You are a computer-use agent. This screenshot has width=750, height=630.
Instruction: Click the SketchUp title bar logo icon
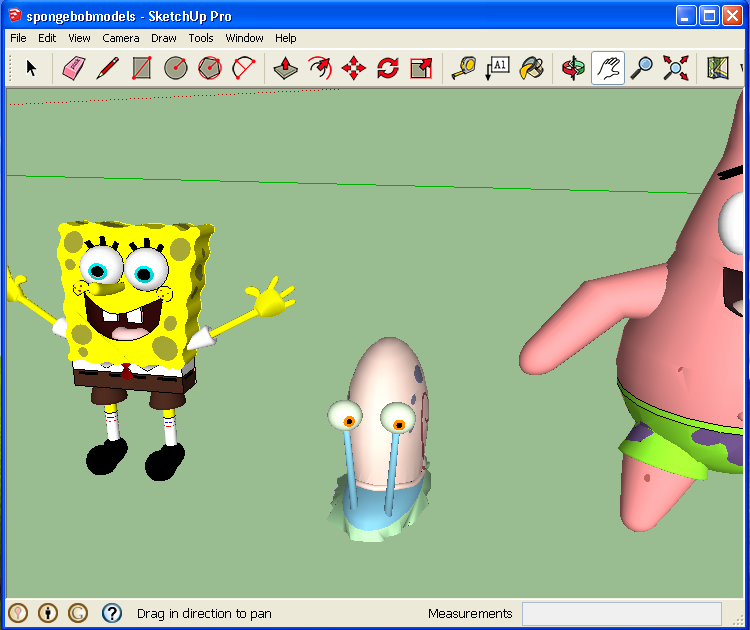point(15,15)
